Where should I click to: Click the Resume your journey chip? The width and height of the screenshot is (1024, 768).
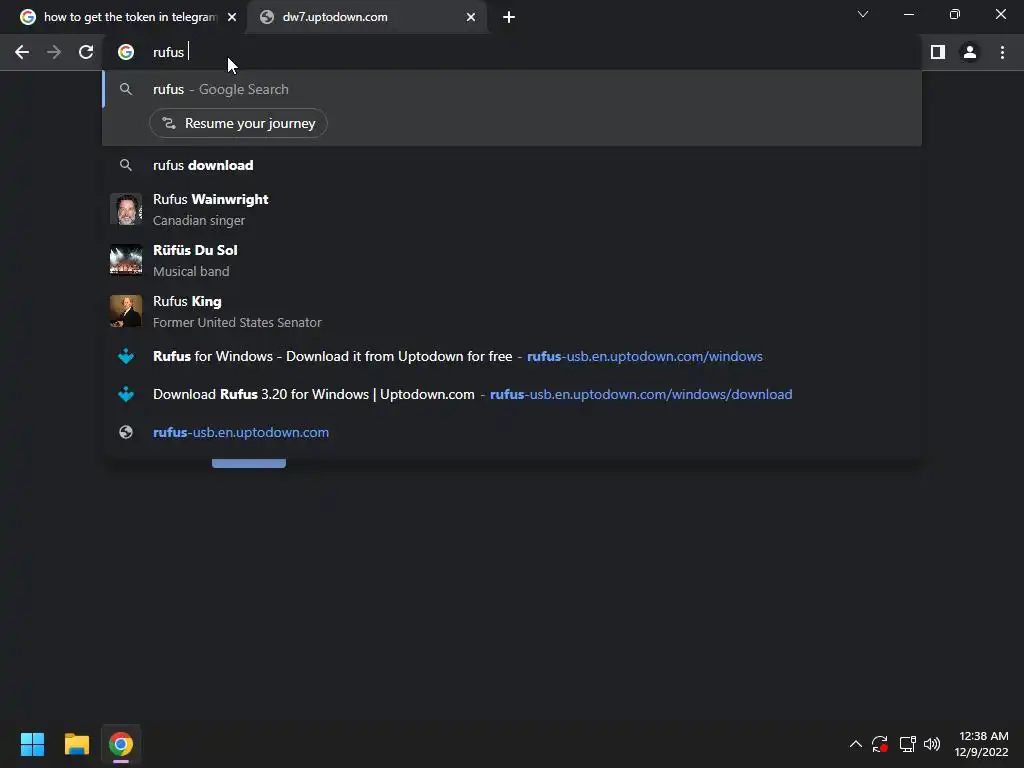click(238, 123)
